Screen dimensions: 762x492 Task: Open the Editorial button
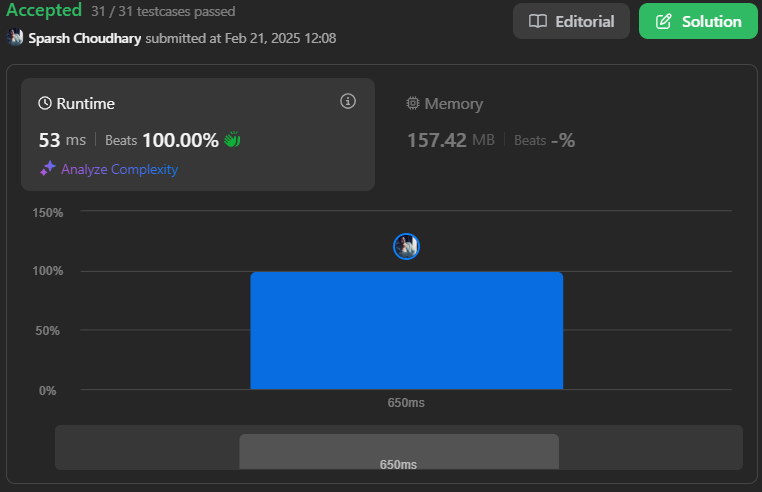tap(571, 21)
